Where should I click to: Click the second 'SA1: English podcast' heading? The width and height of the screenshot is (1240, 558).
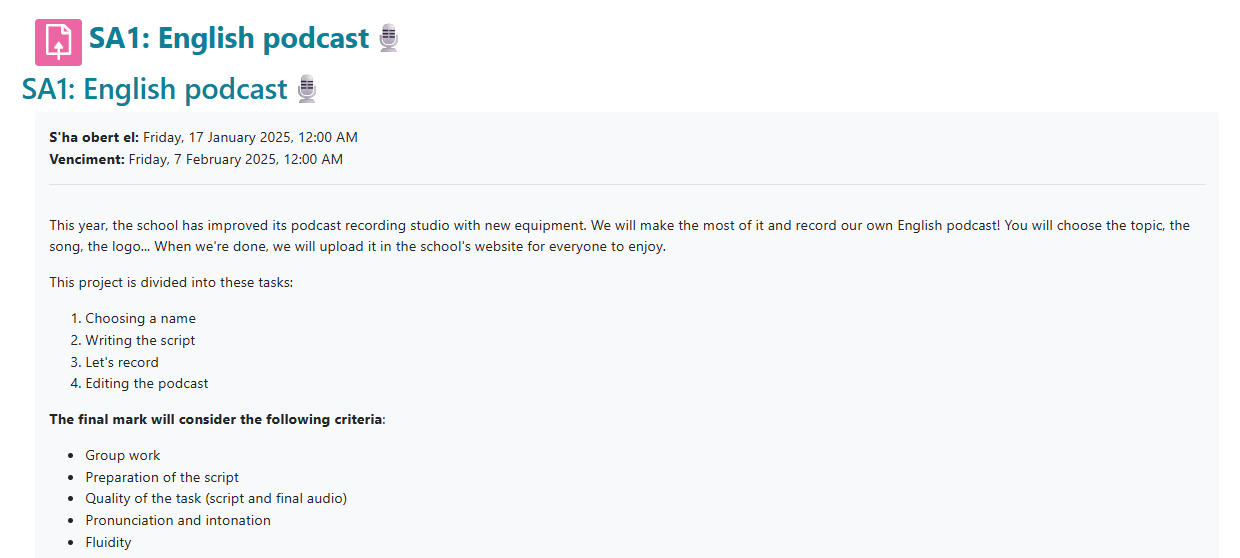click(155, 89)
